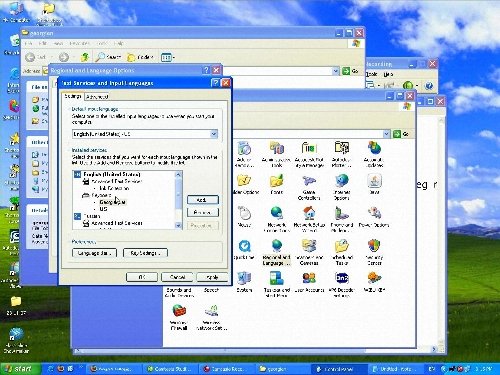500x375 pixels.
Task: Click the Remove button for installed services
Action: 203,212
